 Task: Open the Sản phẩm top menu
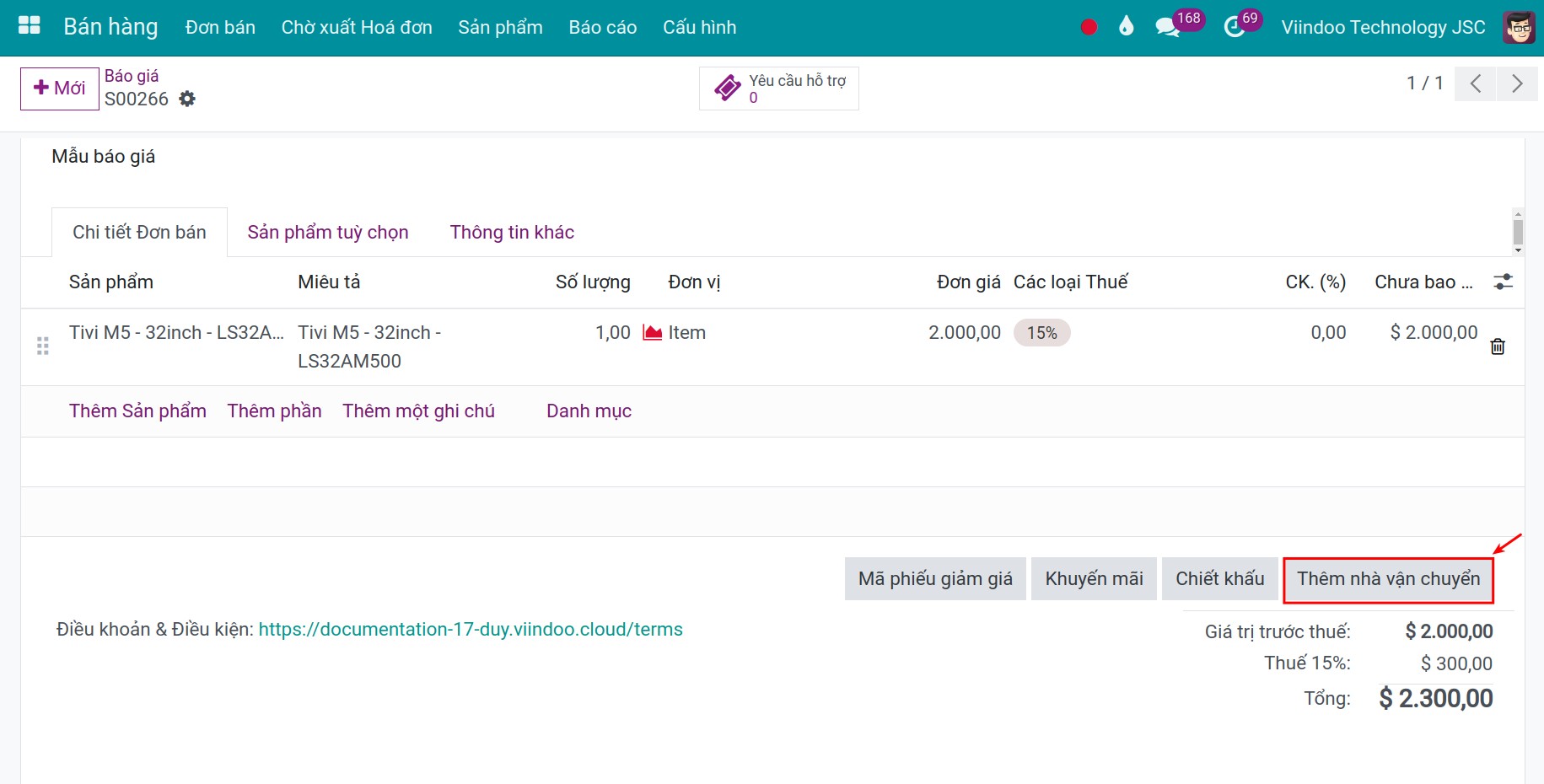(x=500, y=27)
